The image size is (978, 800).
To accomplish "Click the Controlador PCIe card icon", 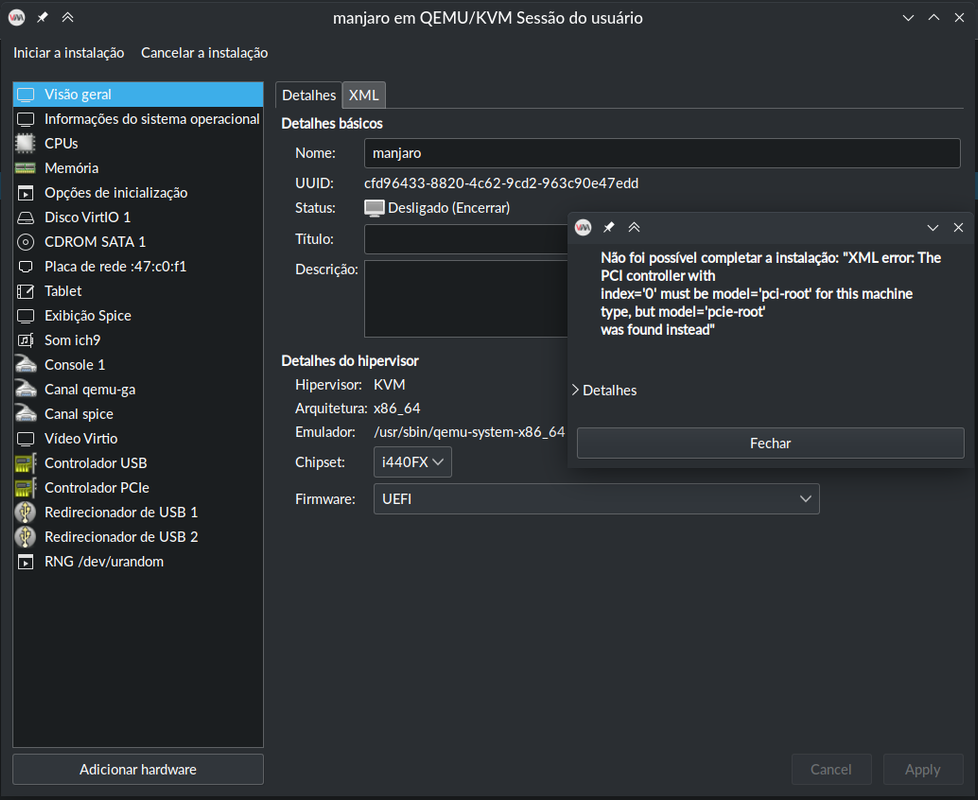I will 26,488.
